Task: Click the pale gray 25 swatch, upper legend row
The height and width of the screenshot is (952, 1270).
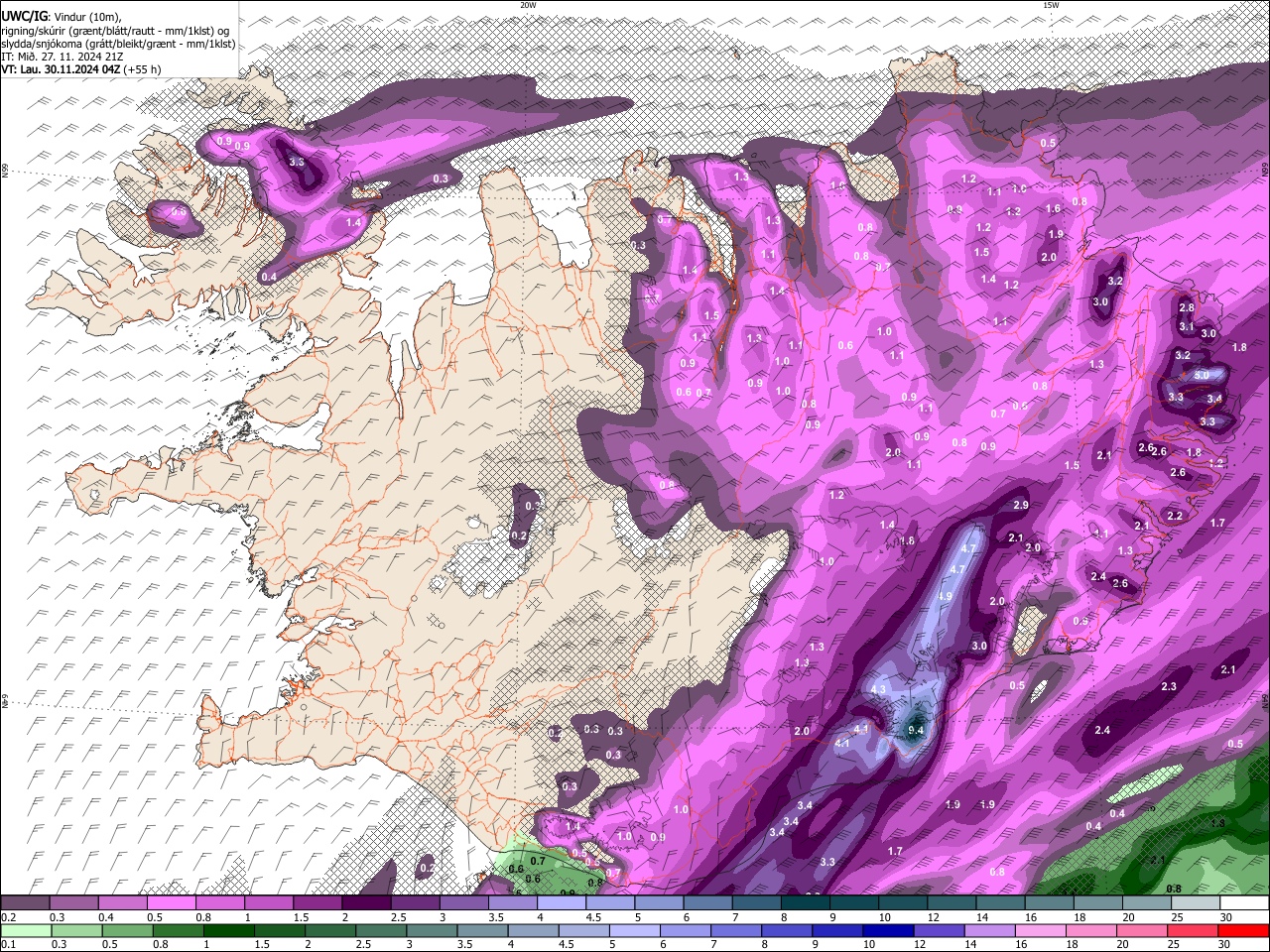Action: 1195,903
